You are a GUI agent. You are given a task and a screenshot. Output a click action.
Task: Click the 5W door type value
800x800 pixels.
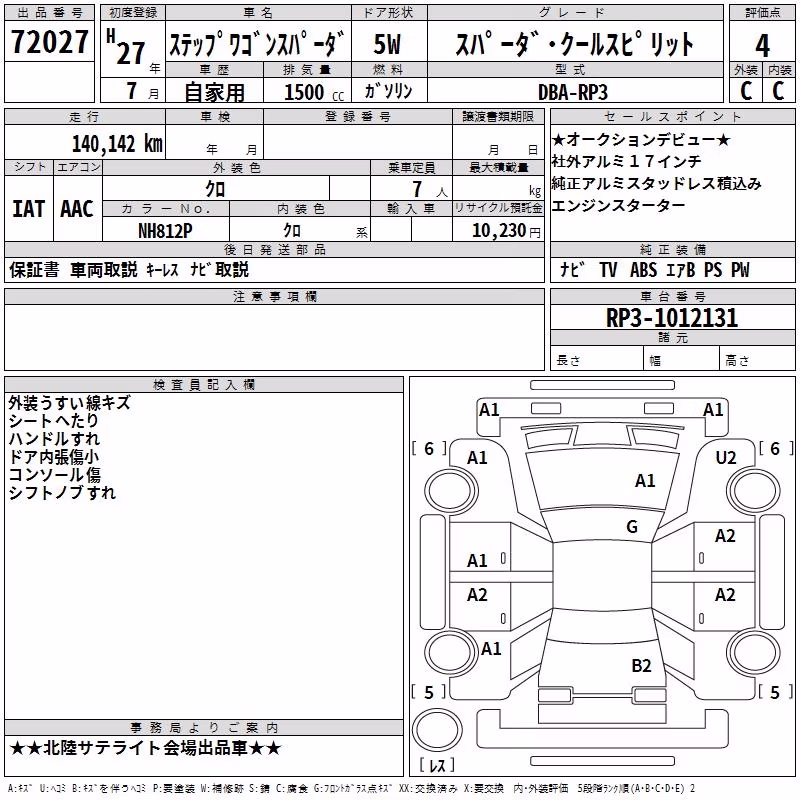(388, 44)
